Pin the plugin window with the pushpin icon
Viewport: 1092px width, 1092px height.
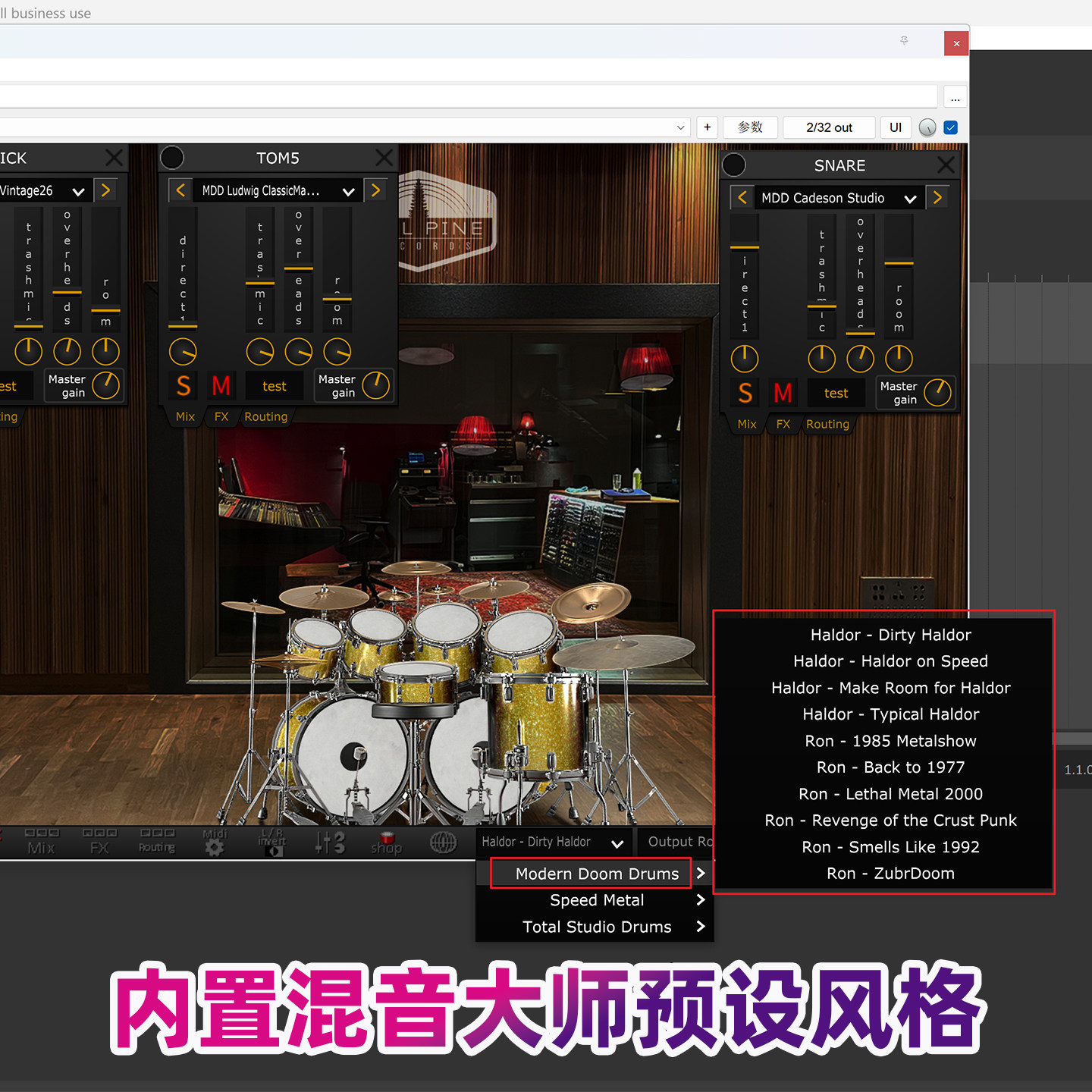pos(904,40)
